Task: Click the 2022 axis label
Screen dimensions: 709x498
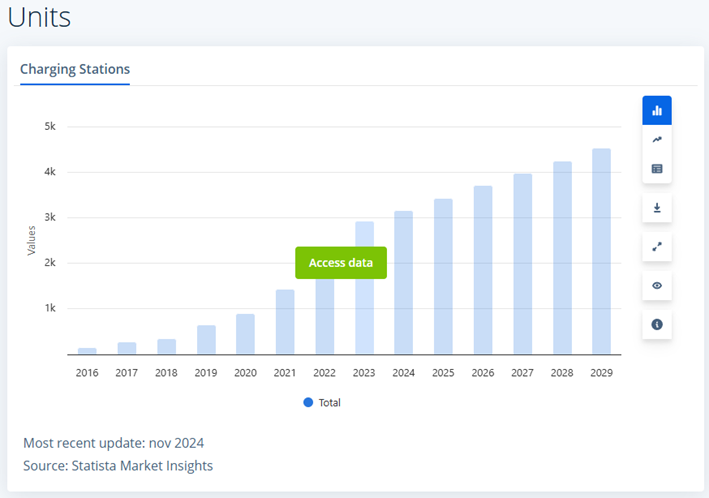Action: pos(324,373)
